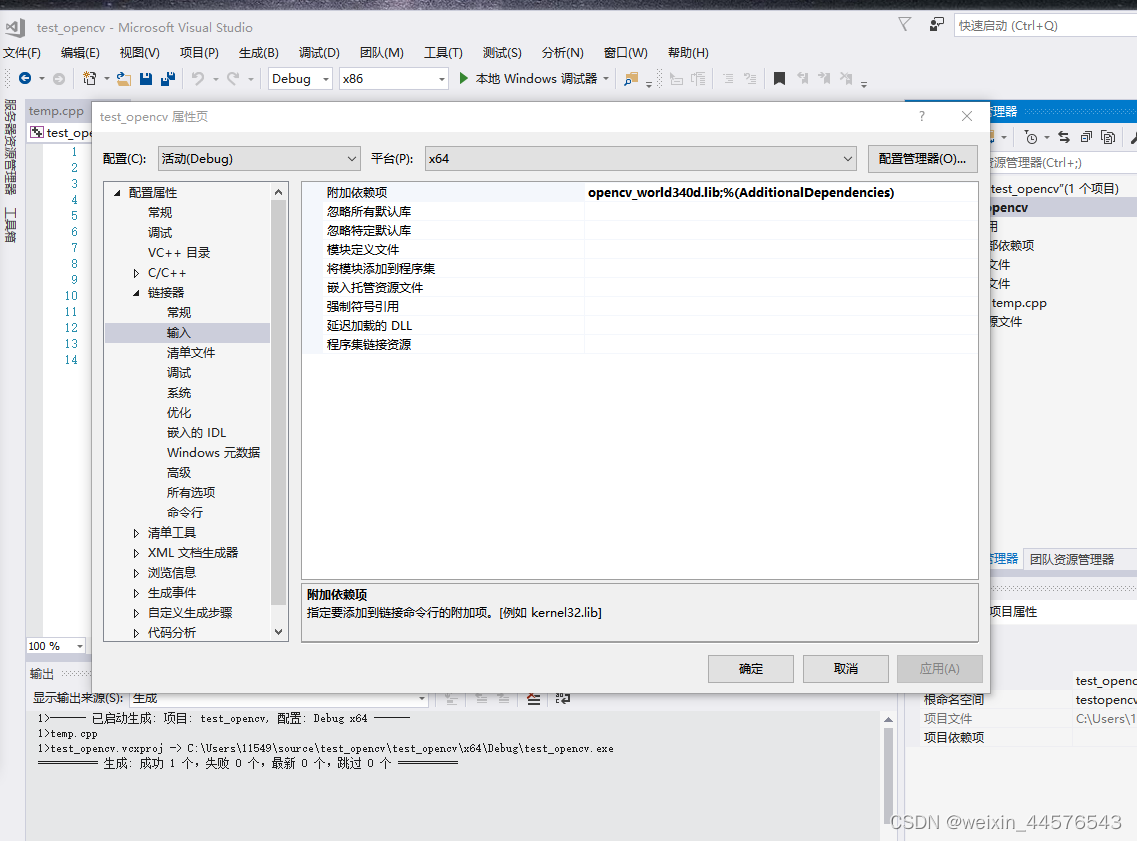Collapse the 链接器 tree node
The height and width of the screenshot is (841, 1137).
[136, 293]
